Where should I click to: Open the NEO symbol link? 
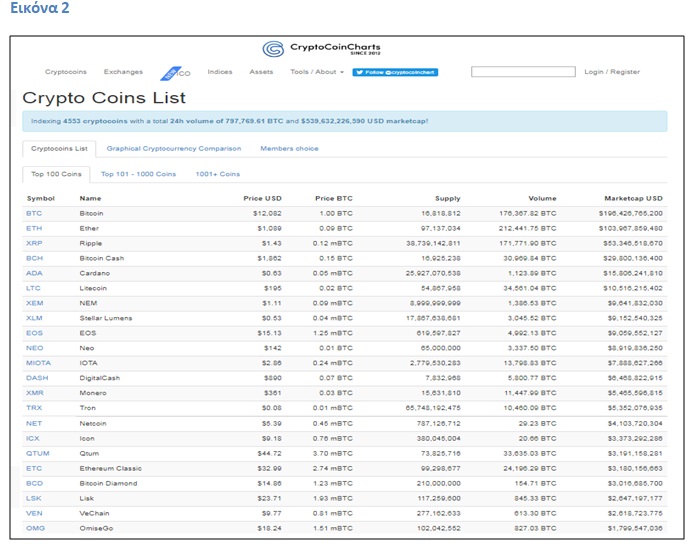point(34,348)
